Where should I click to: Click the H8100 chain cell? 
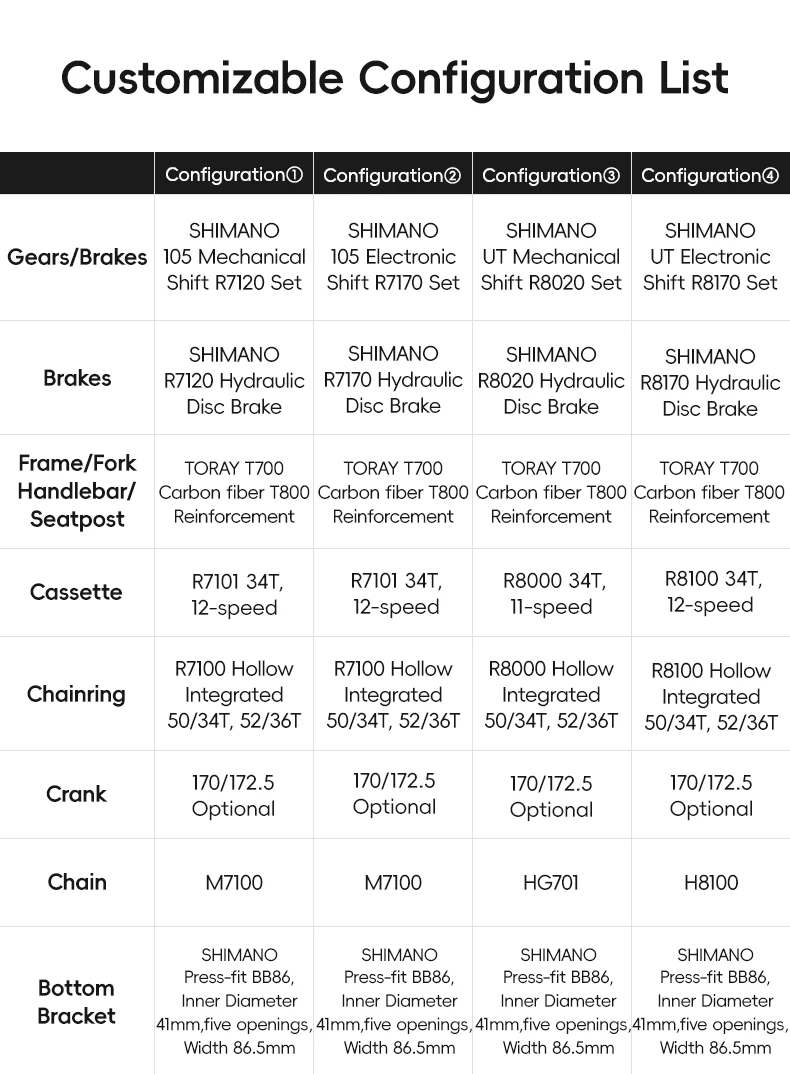[711, 882]
